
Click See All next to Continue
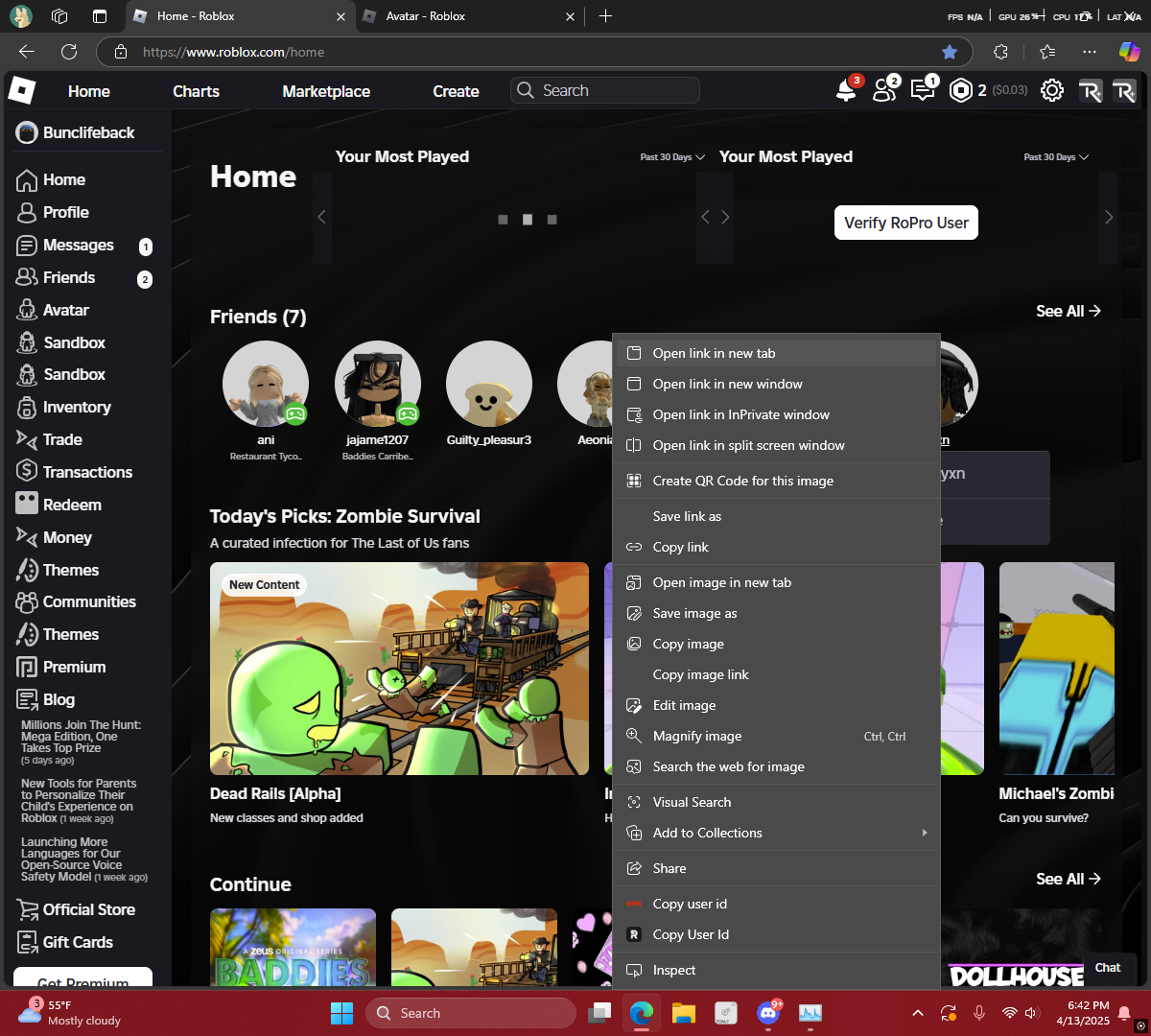click(x=1068, y=879)
